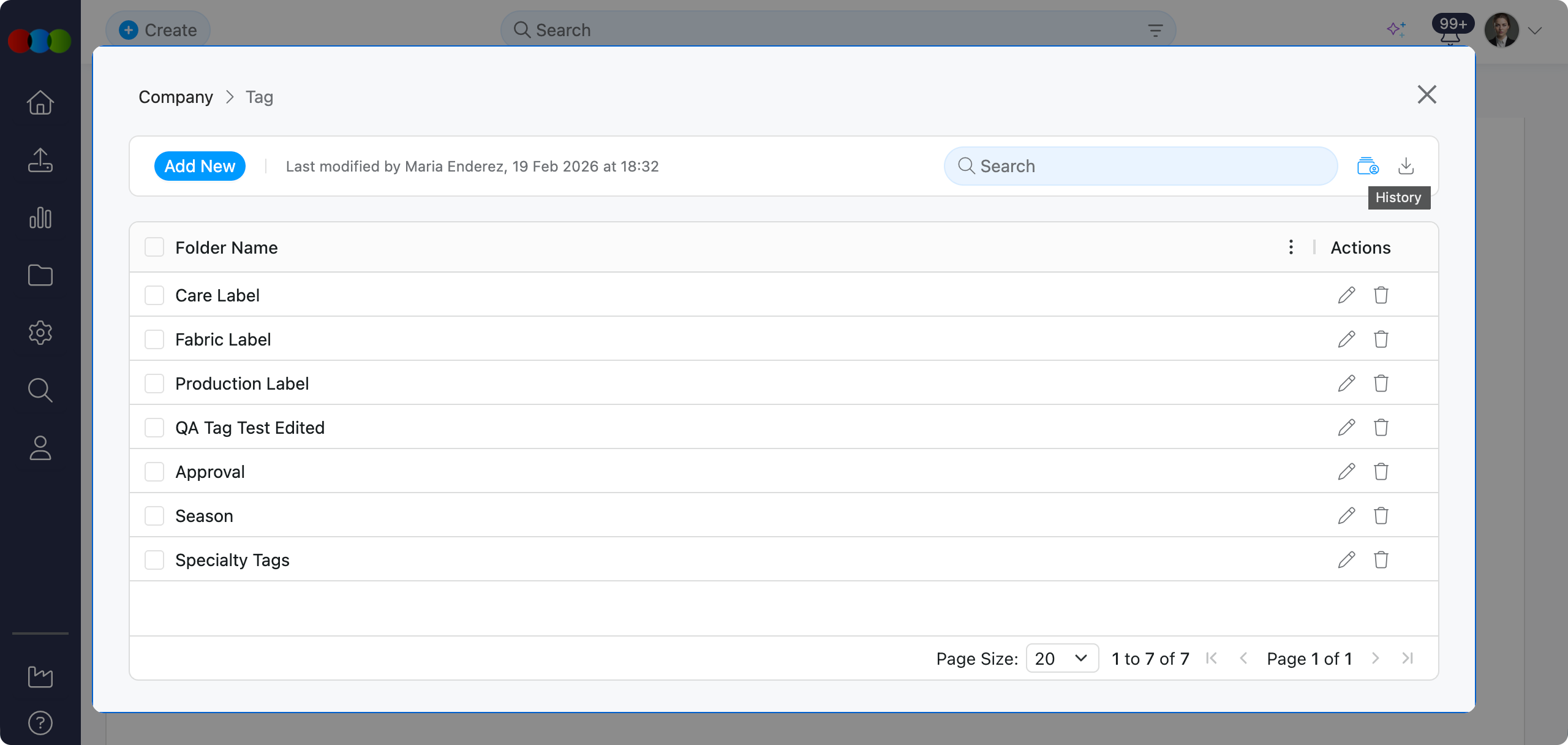The height and width of the screenshot is (745, 1568).
Task: Edit the Care Label folder
Action: pos(1346,295)
